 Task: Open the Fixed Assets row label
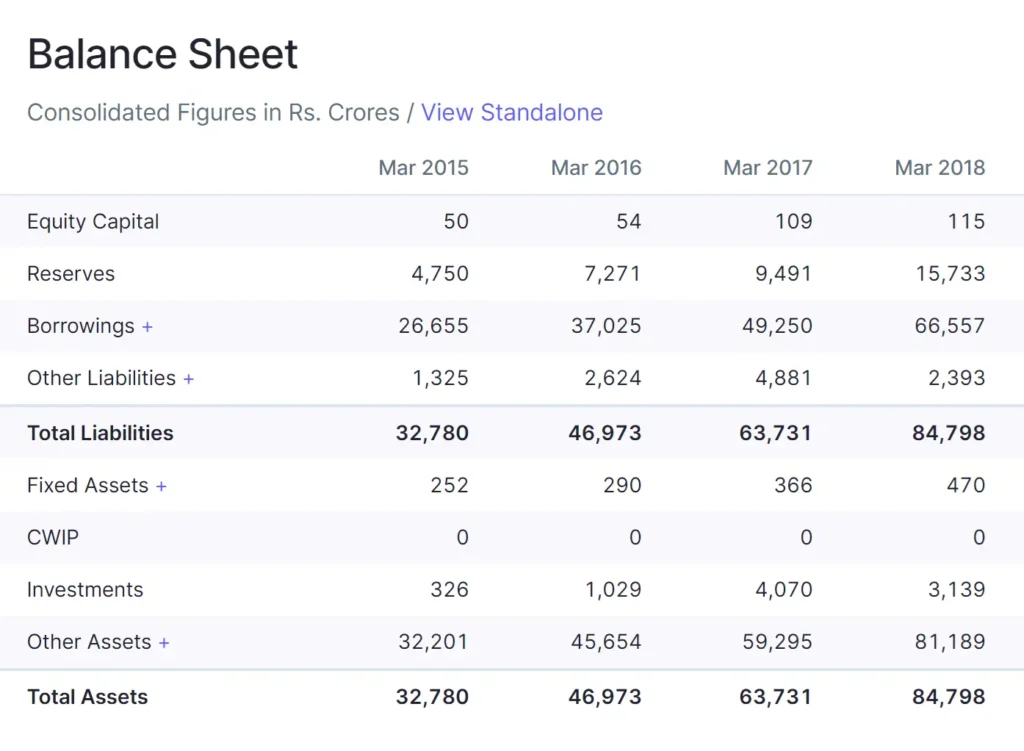87,485
